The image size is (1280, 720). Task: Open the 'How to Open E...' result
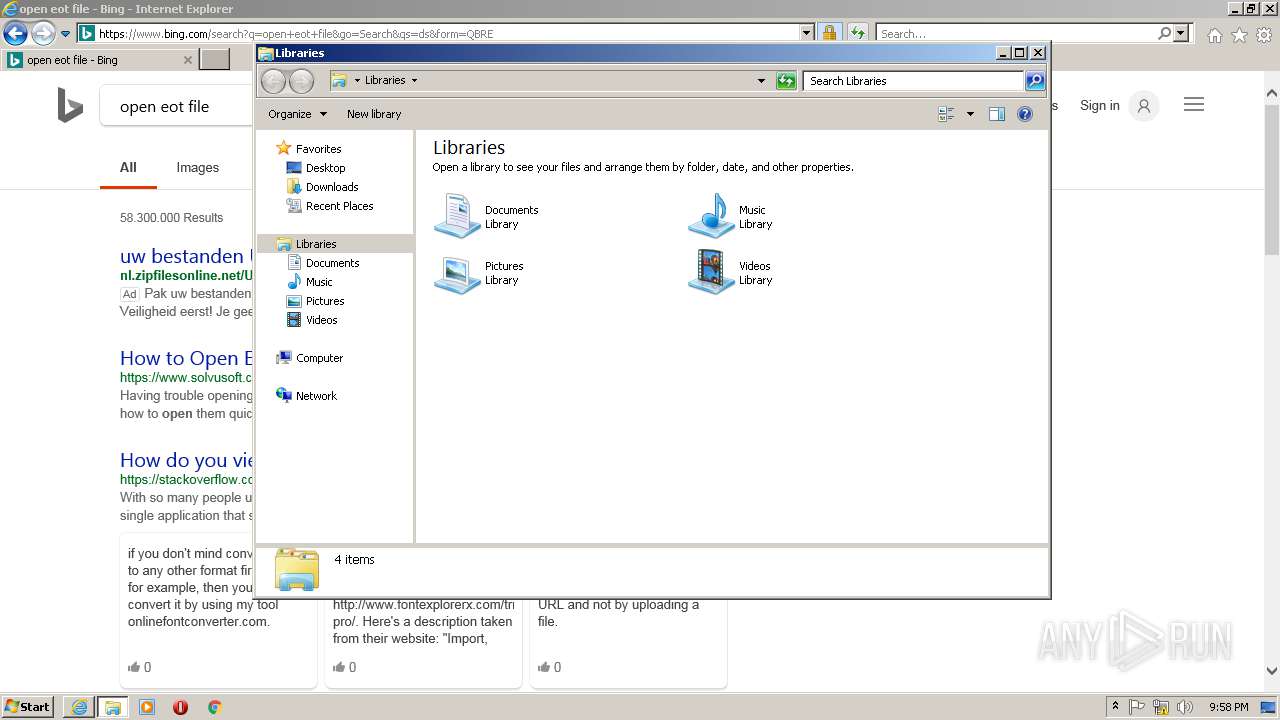(186, 358)
